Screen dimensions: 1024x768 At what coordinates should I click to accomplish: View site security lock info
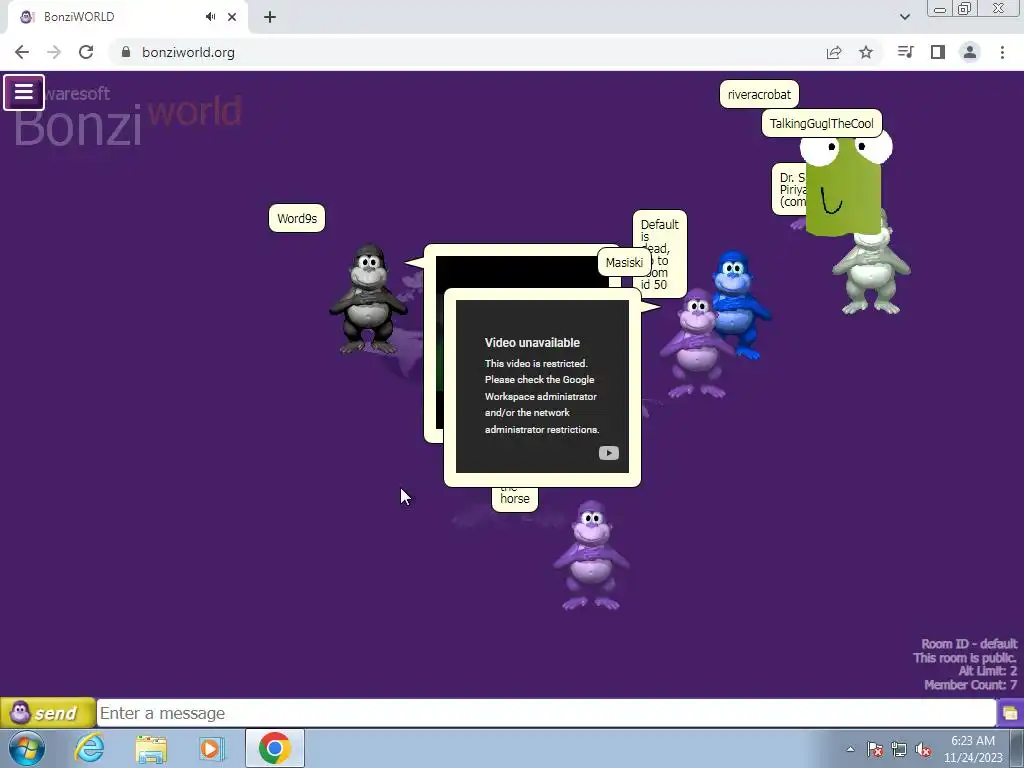126,52
